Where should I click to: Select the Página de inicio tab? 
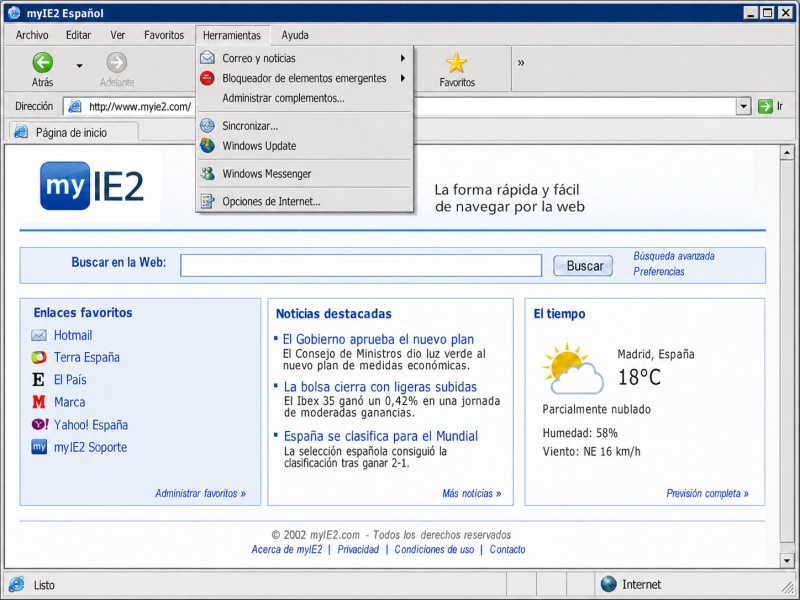tap(73, 132)
